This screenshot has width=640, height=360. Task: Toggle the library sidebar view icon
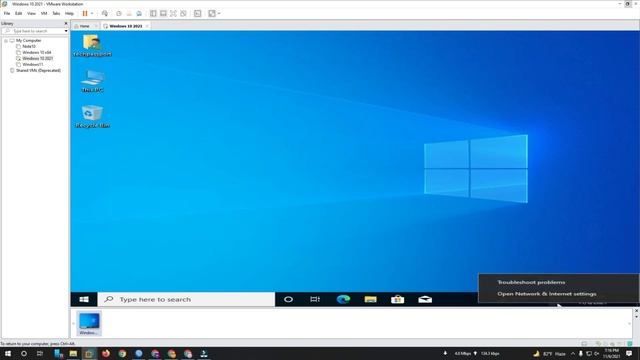(153, 13)
